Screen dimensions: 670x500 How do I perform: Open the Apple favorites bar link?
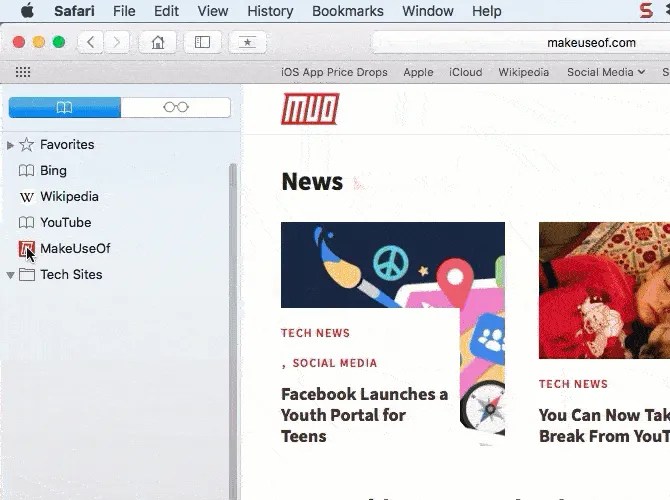tap(418, 72)
